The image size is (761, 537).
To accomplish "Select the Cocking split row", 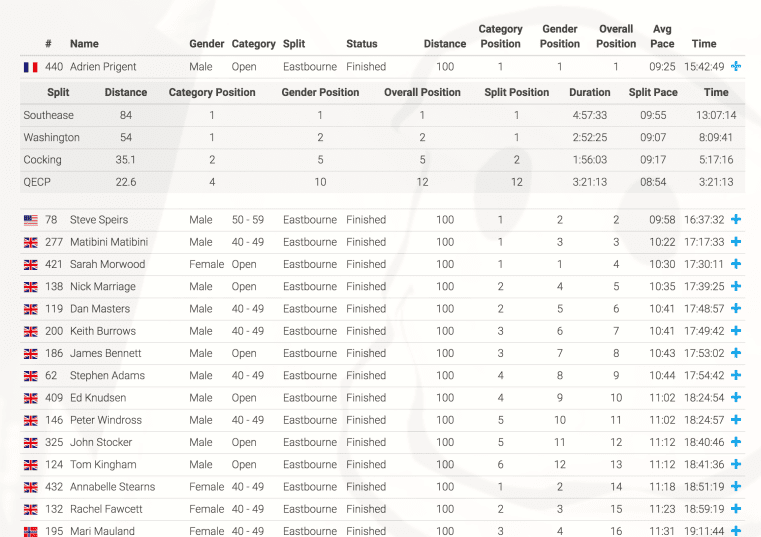I will [382, 160].
